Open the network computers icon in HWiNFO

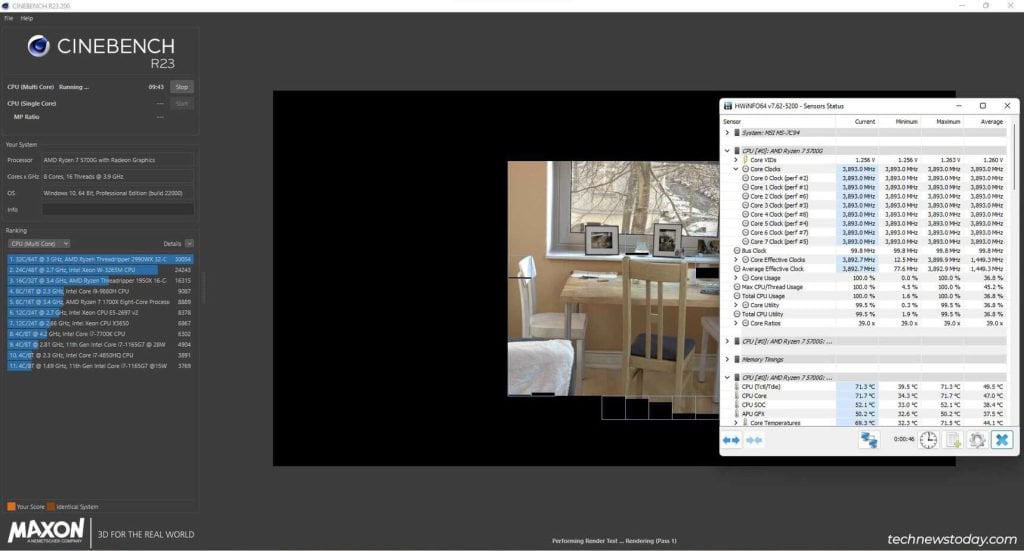(x=869, y=440)
